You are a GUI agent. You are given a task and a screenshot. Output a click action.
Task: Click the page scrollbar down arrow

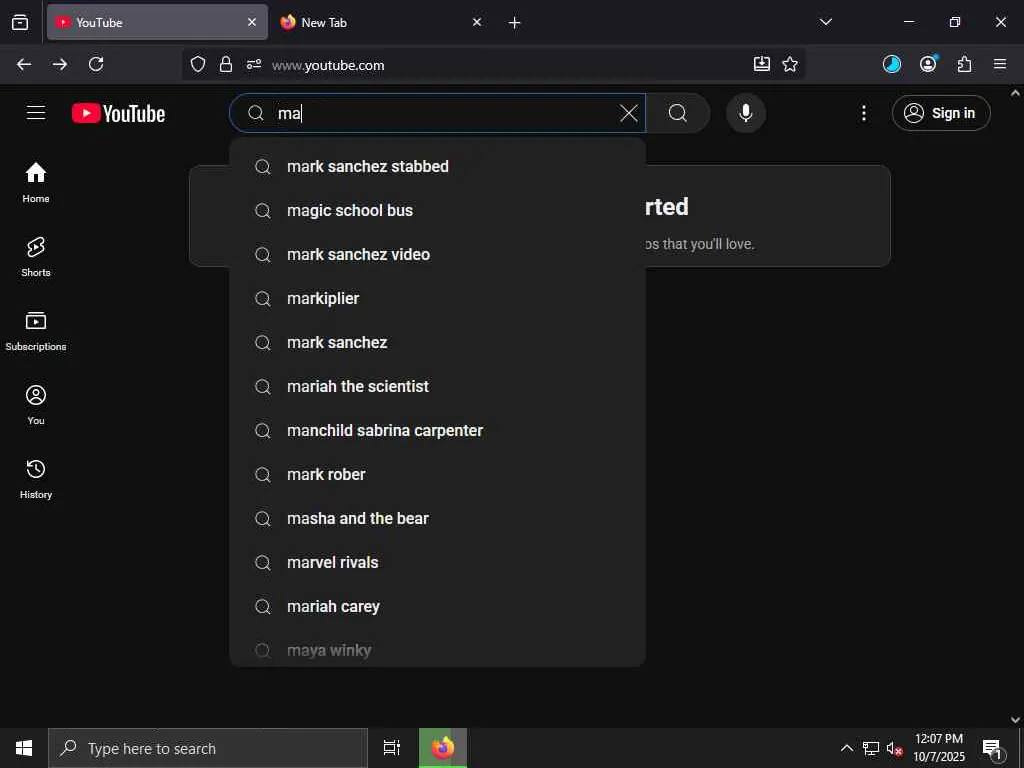(x=1016, y=720)
